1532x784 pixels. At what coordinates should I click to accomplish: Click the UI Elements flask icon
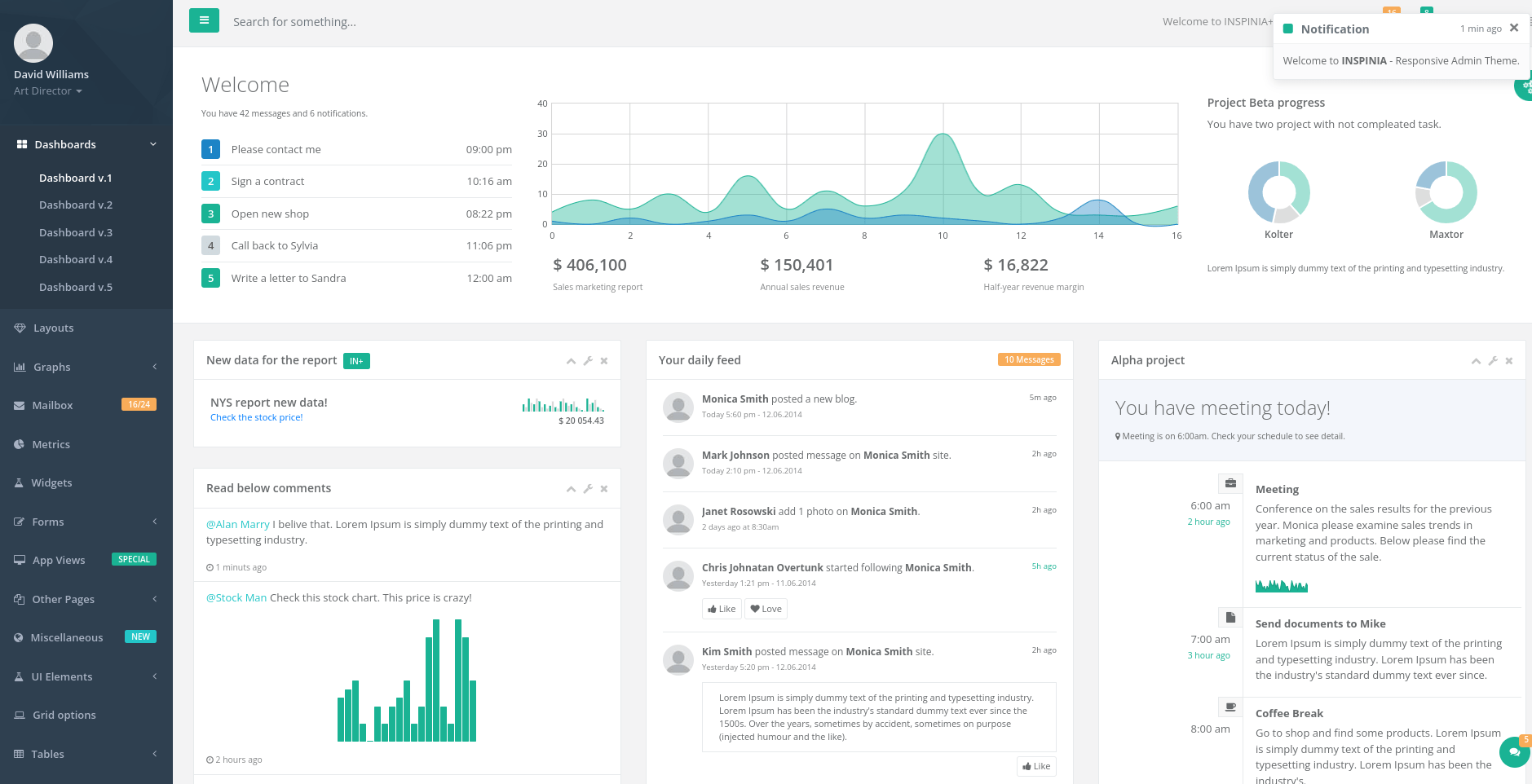pos(19,676)
